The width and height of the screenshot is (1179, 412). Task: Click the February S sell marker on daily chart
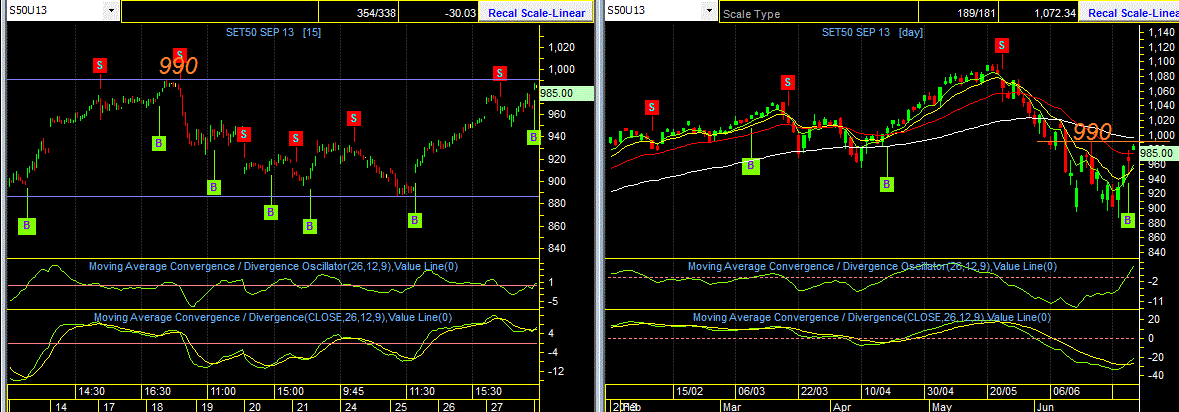click(x=652, y=108)
